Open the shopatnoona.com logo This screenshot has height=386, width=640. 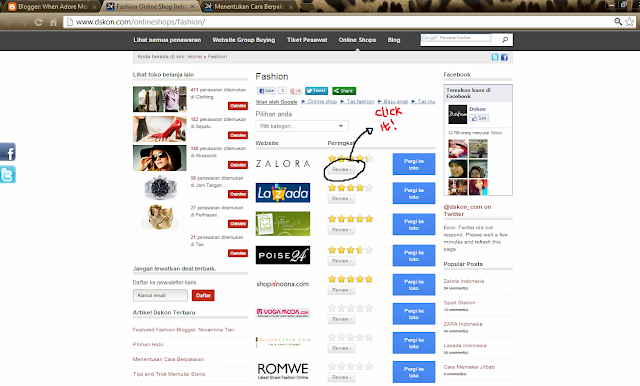282,284
